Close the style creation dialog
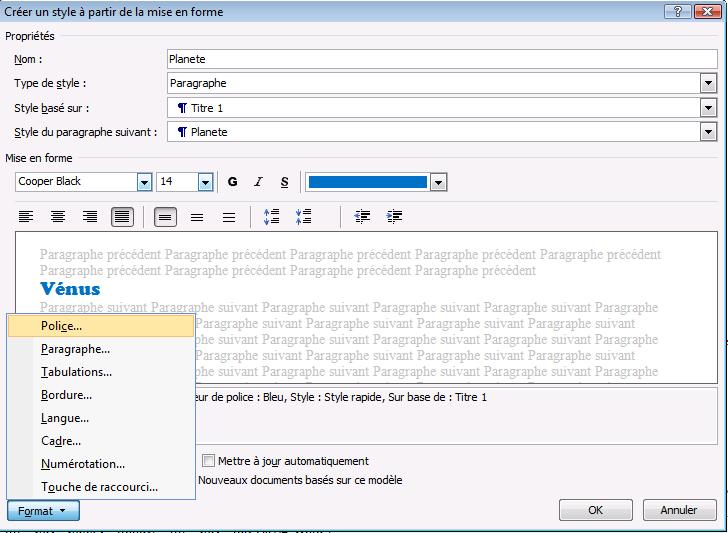 pos(707,11)
